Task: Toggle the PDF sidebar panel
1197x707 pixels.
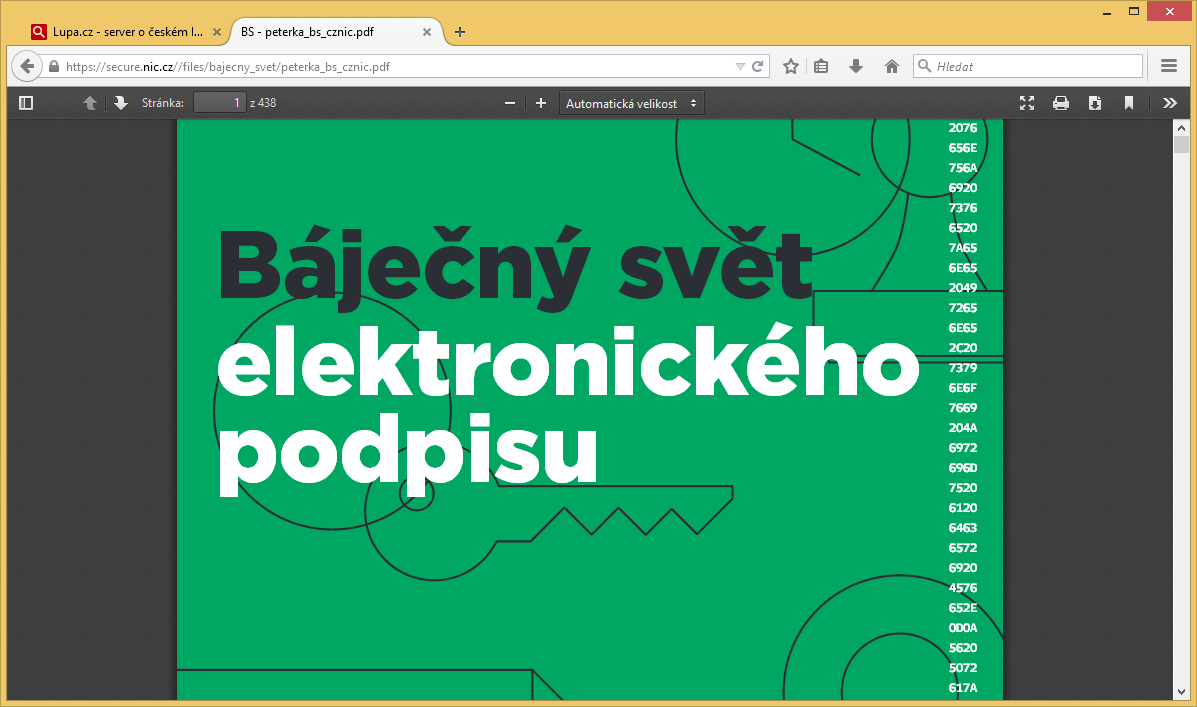Action: pos(26,103)
